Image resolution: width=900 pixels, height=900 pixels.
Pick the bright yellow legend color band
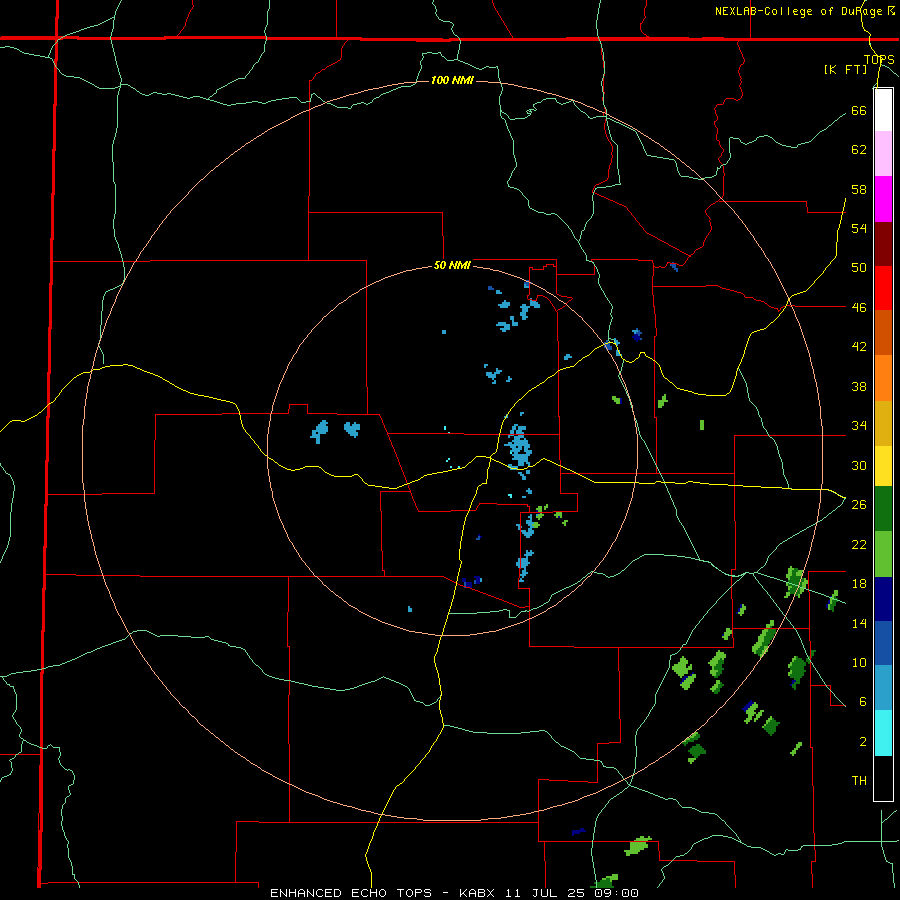click(x=883, y=466)
